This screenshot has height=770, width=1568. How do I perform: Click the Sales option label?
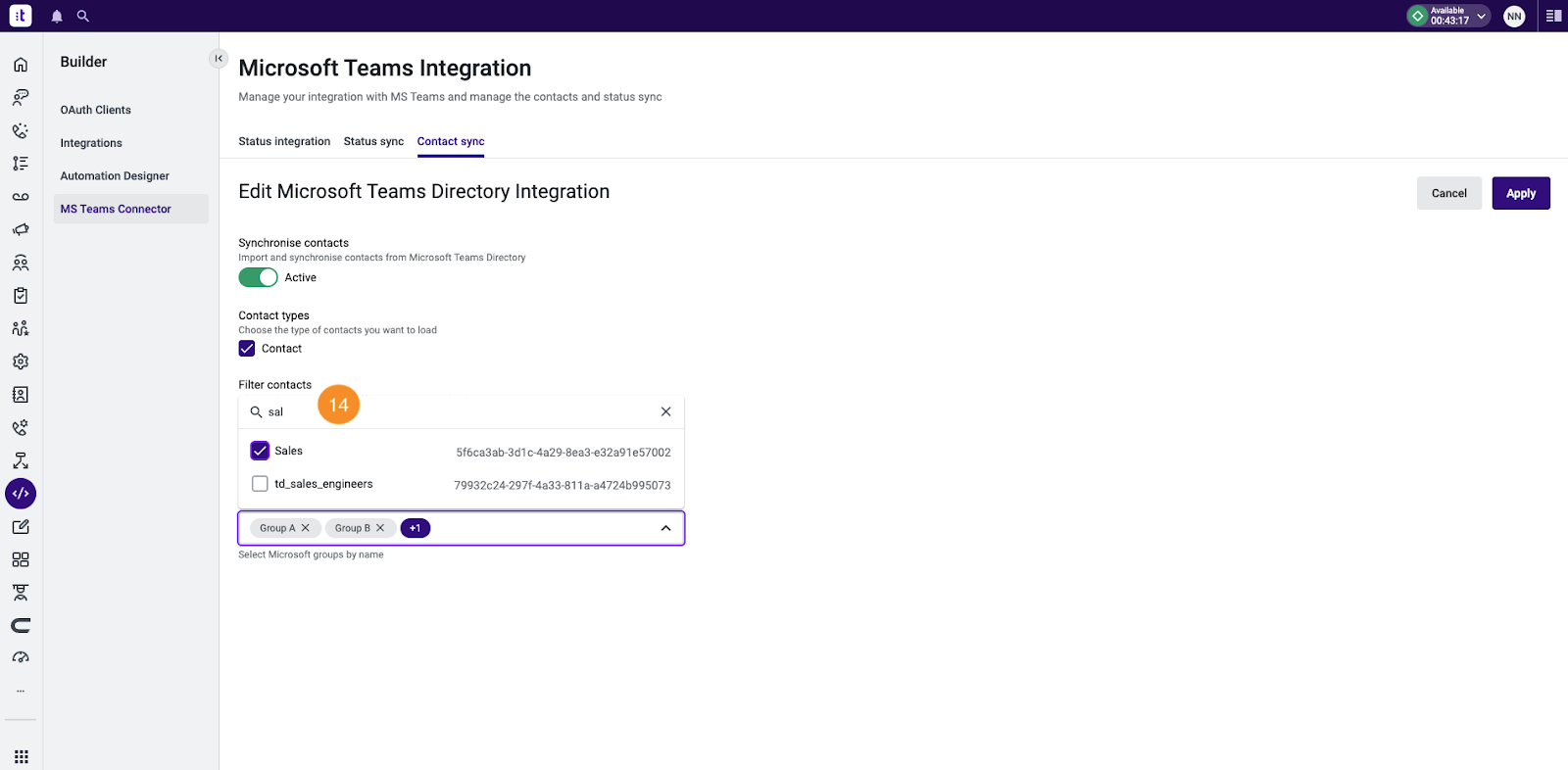point(288,451)
